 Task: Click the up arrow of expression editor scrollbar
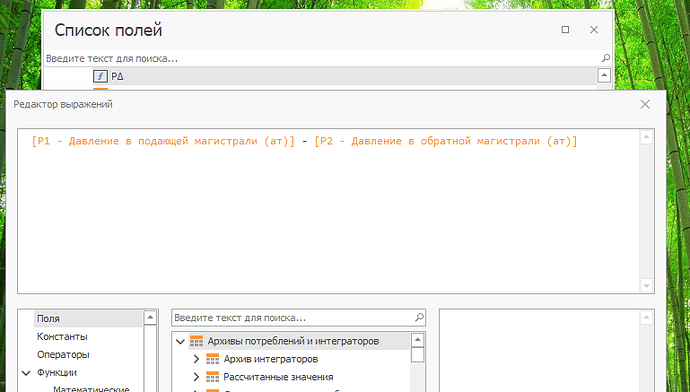(x=646, y=137)
